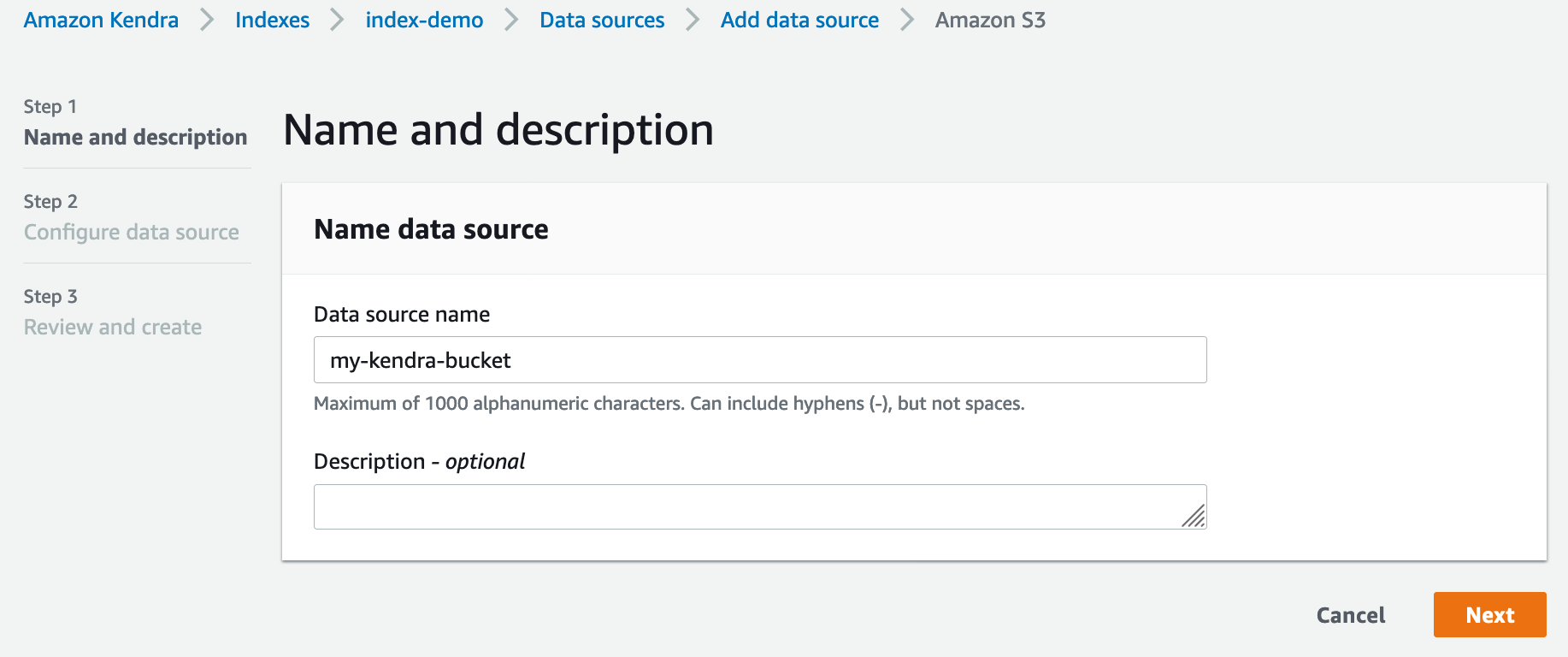Navigate to the Data sources breadcrumb

[602, 20]
